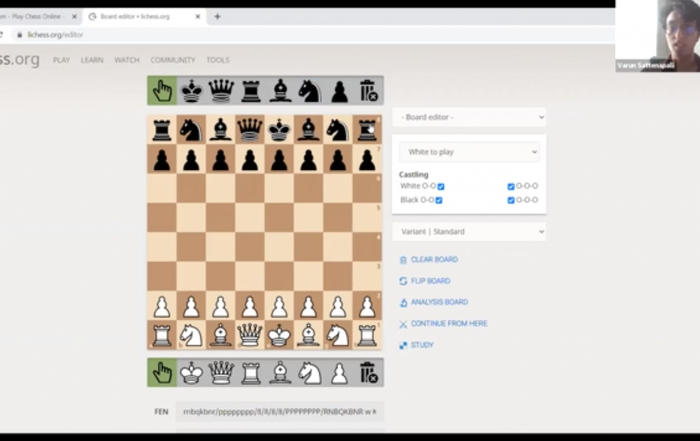The width and height of the screenshot is (700, 441).
Task: Click the trash delete tool in top palette
Action: 368,91
